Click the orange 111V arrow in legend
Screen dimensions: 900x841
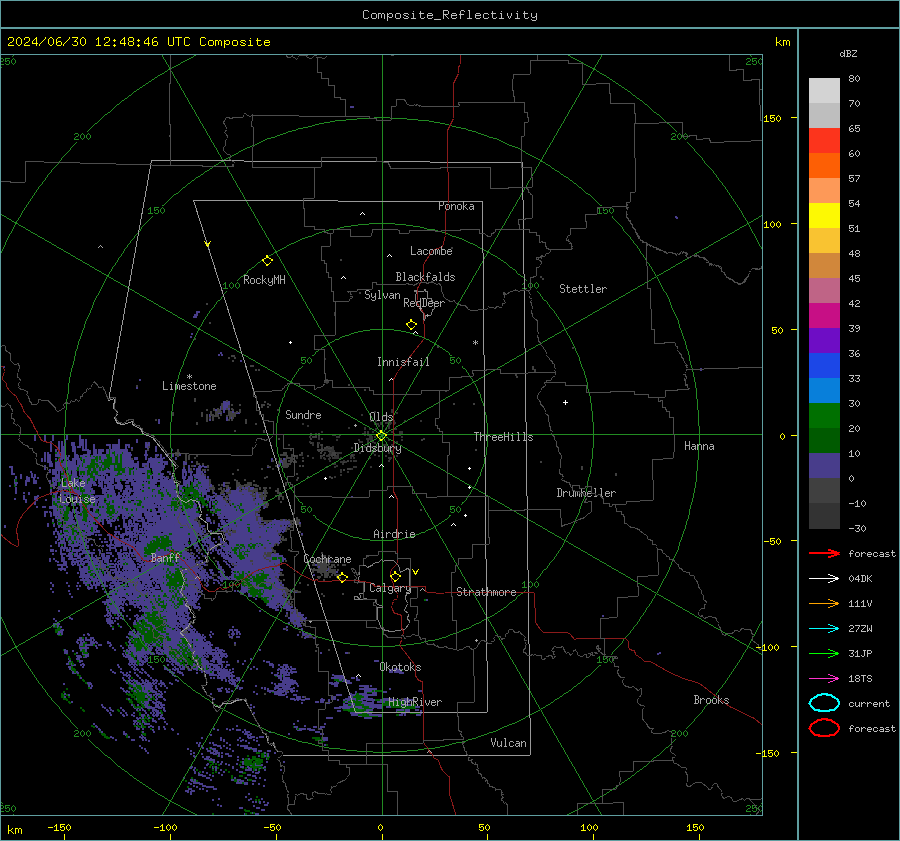click(824, 603)
